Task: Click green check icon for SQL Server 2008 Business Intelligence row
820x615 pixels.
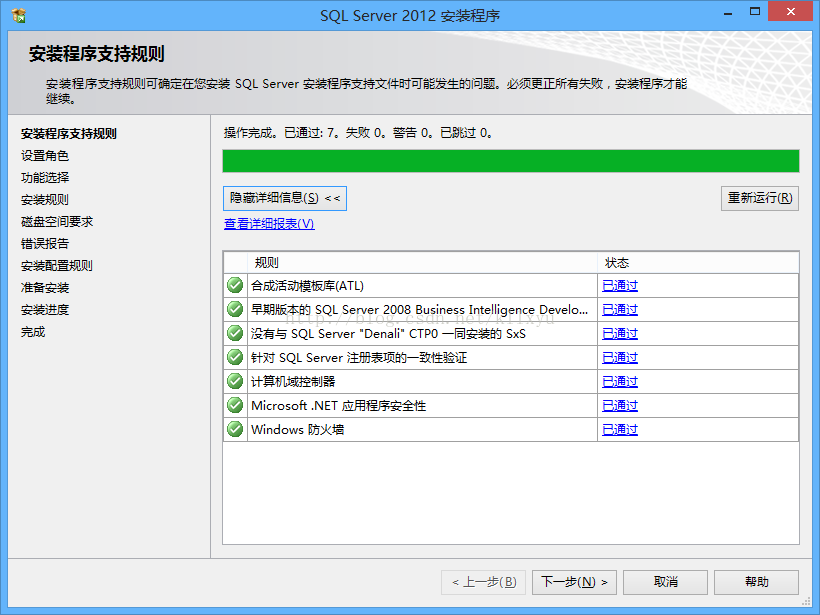Action: click(235, 309)
